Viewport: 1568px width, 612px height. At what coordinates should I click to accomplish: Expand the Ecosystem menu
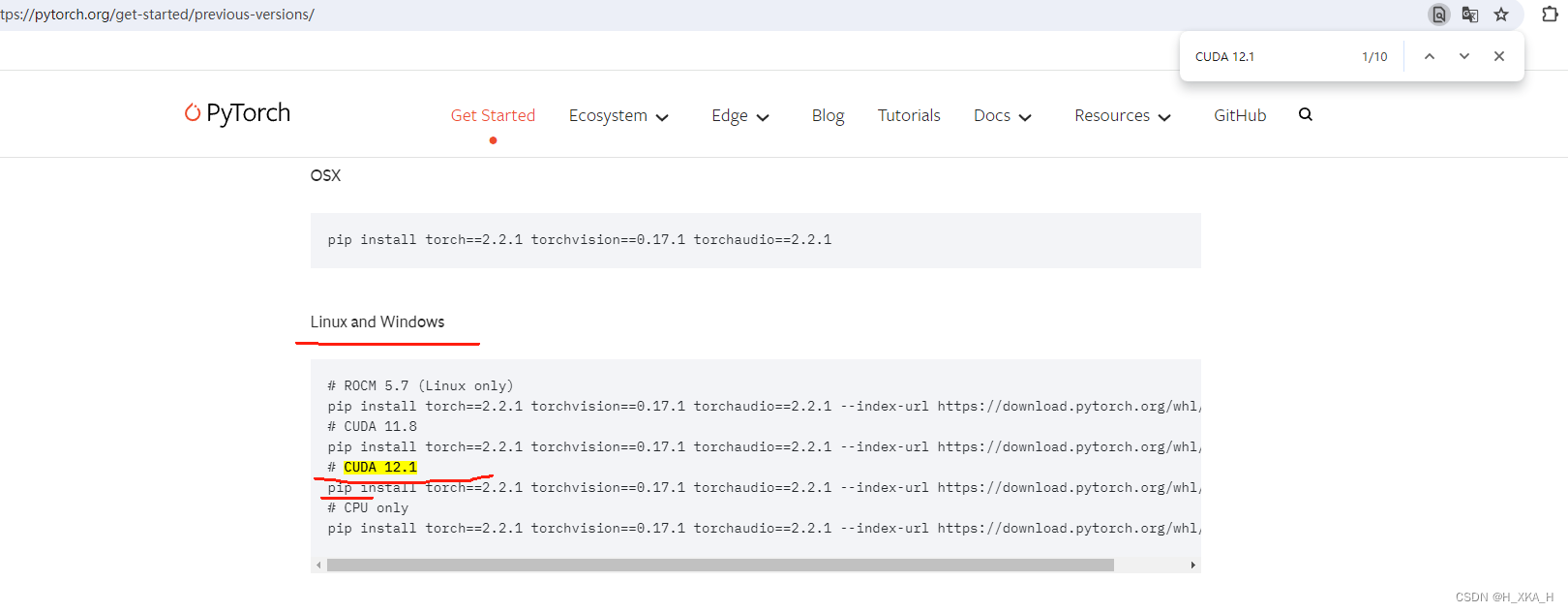pos(618,115)
